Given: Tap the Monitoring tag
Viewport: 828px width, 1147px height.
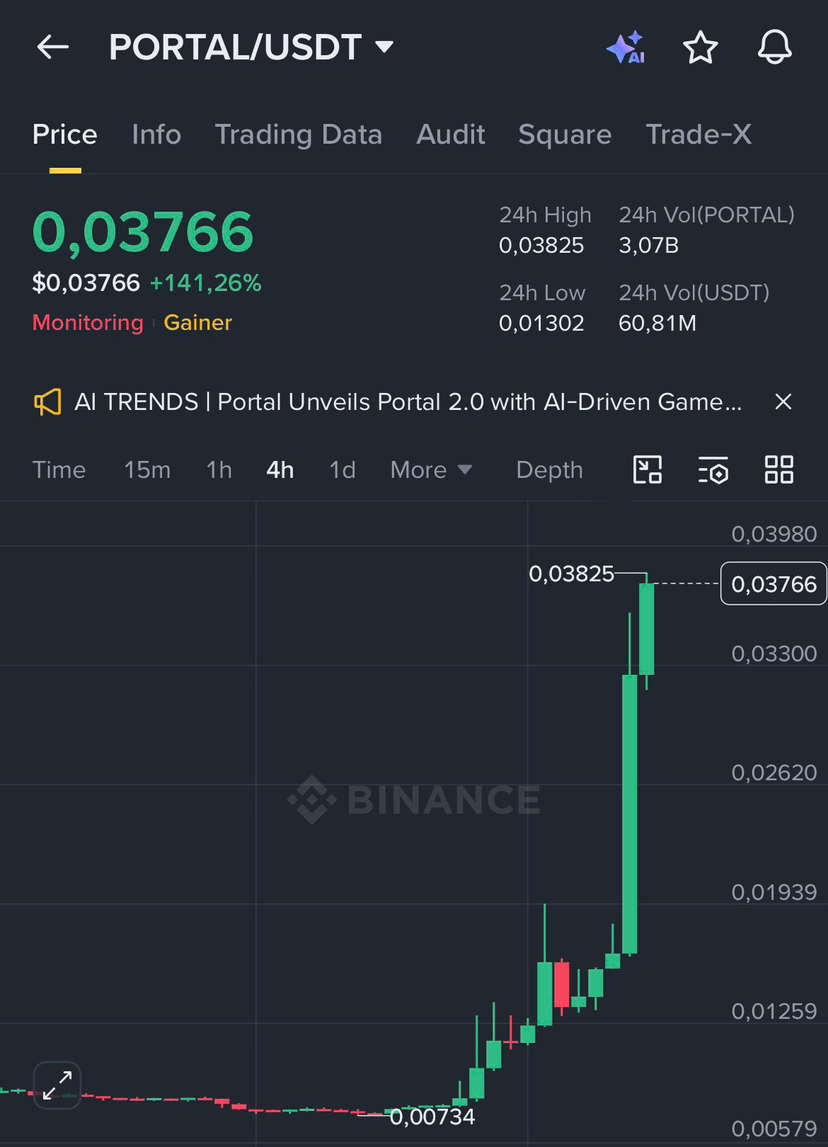Looking at the screenshot, I should click(88, 323).
